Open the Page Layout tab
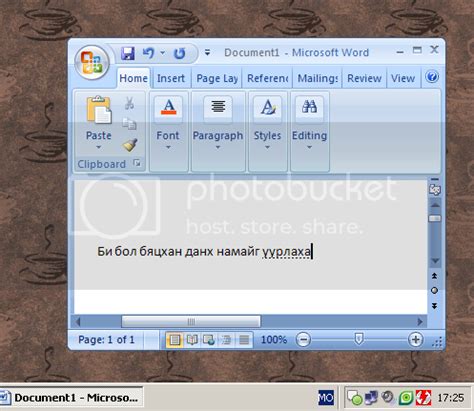Image resolution: width=474 pixels, height=411 pixels. coord(217,78)
